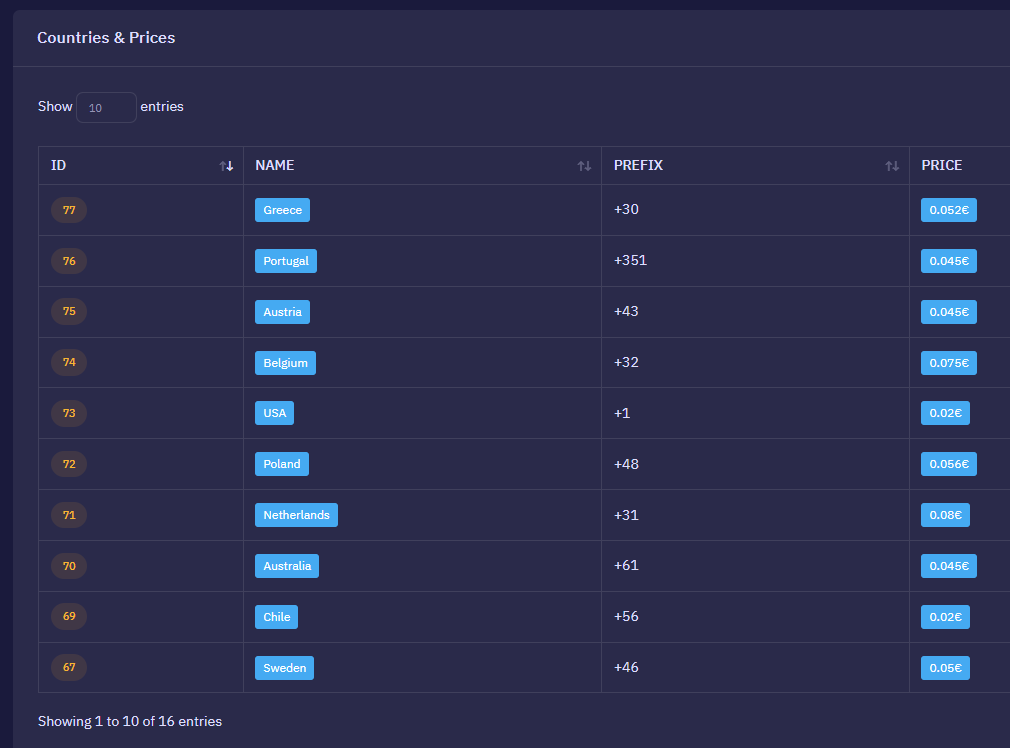Click ID badge 77
Viewport: 1010px width, 748px height.
(x=69, y=210)
